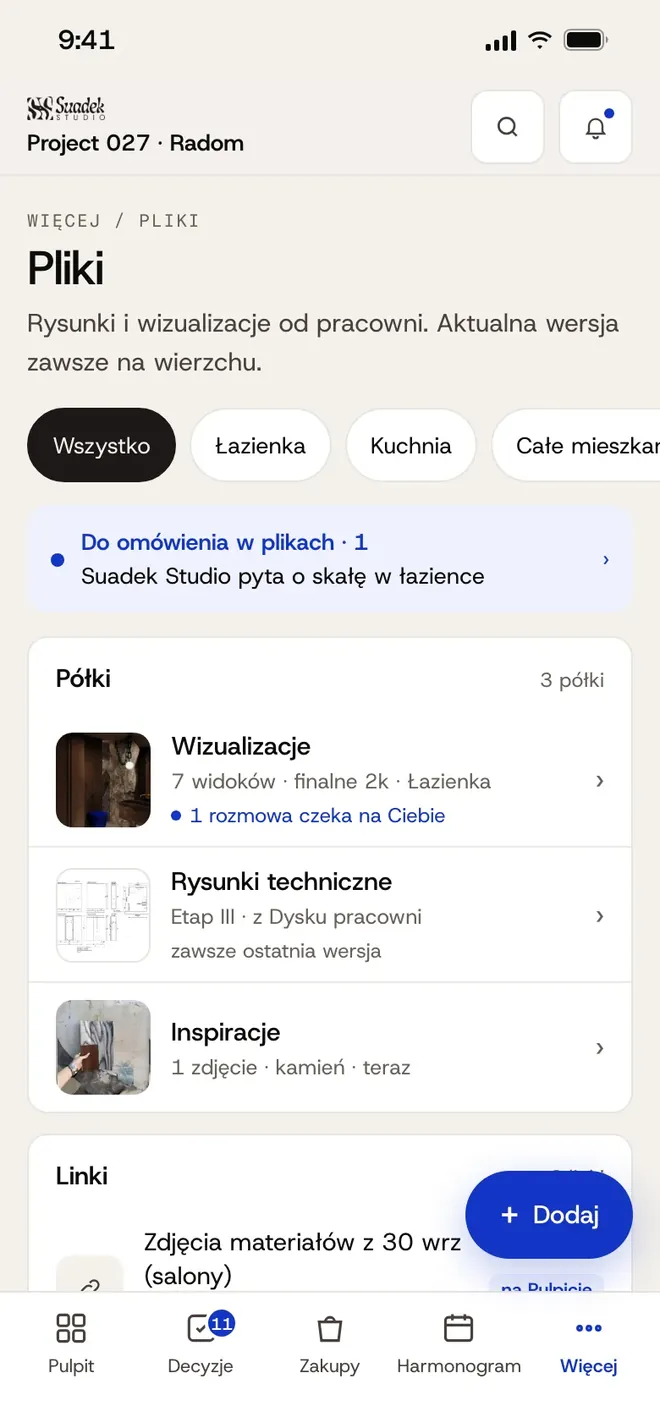Go to Decyzje tab with badge 11
Viewport: 660px width, 1428px height.
(x=200, y=1344)
